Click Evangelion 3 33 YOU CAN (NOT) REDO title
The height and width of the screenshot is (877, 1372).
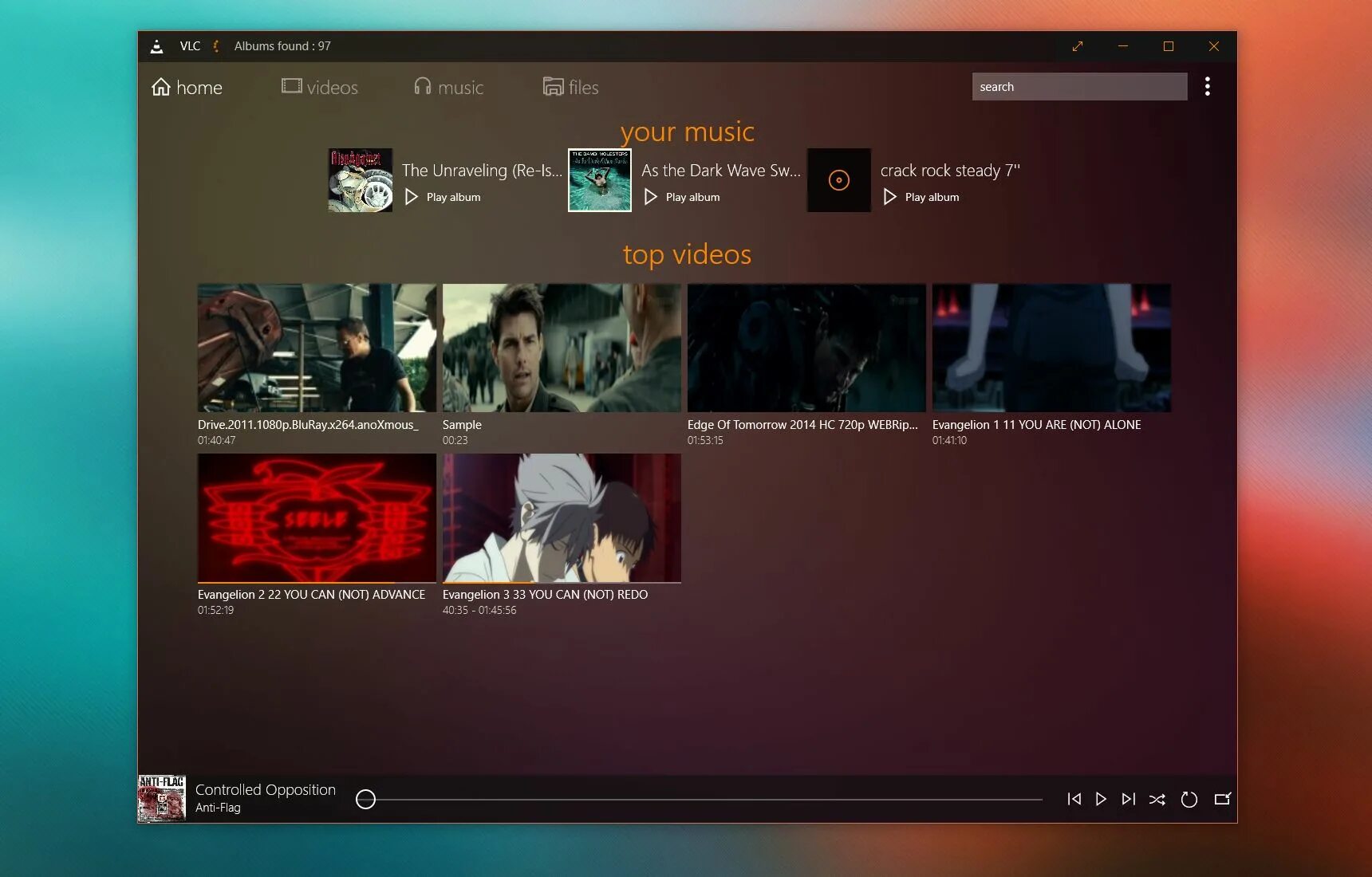545,595
